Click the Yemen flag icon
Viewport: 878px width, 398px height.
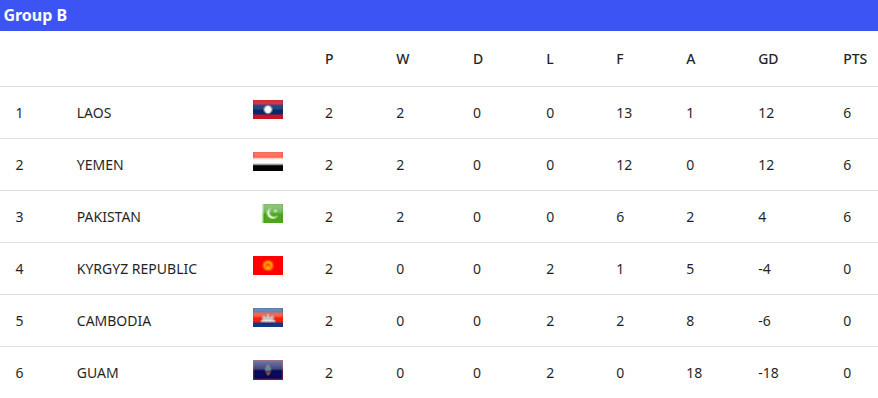pos(268,162)
